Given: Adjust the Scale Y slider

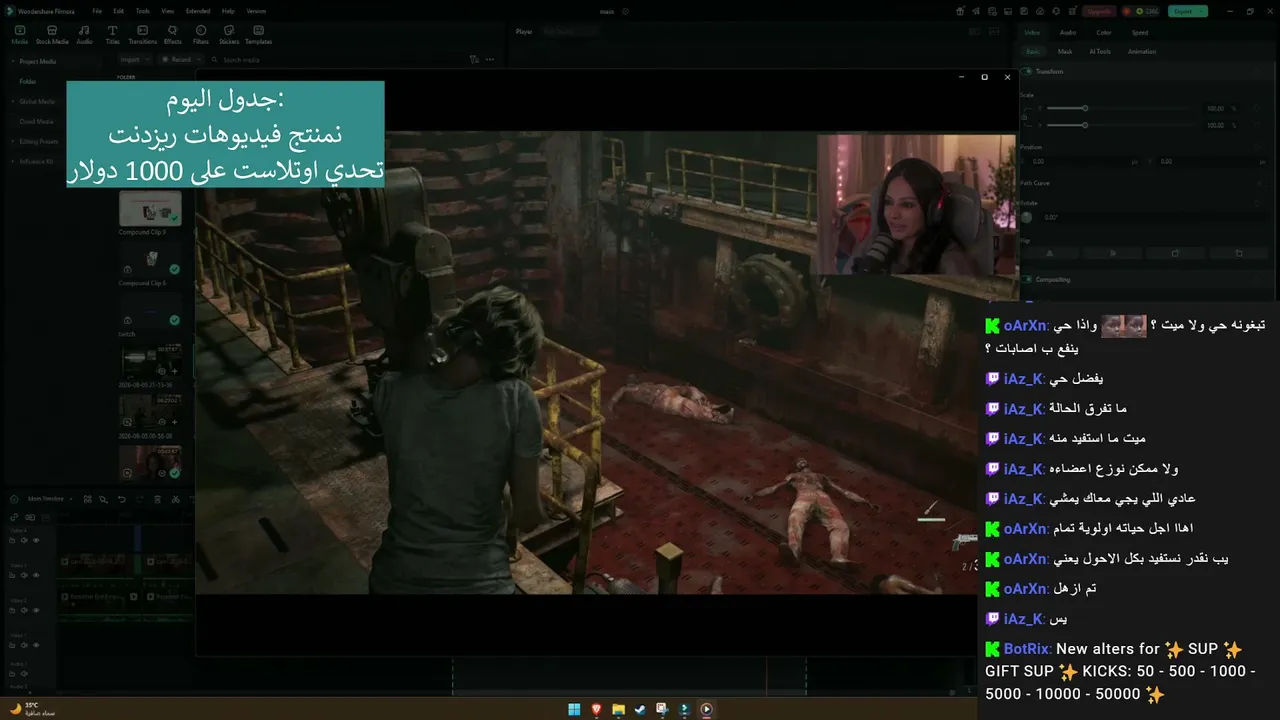Looking at the screenshot, I should click(x=1085, y=125).
